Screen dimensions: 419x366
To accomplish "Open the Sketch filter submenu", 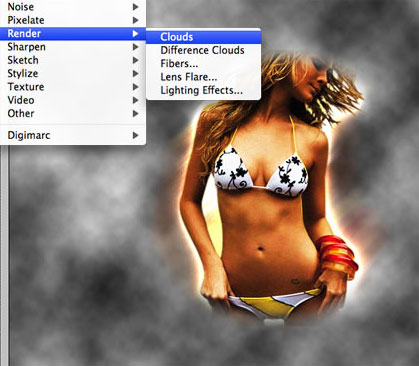I will pos(73,60).
